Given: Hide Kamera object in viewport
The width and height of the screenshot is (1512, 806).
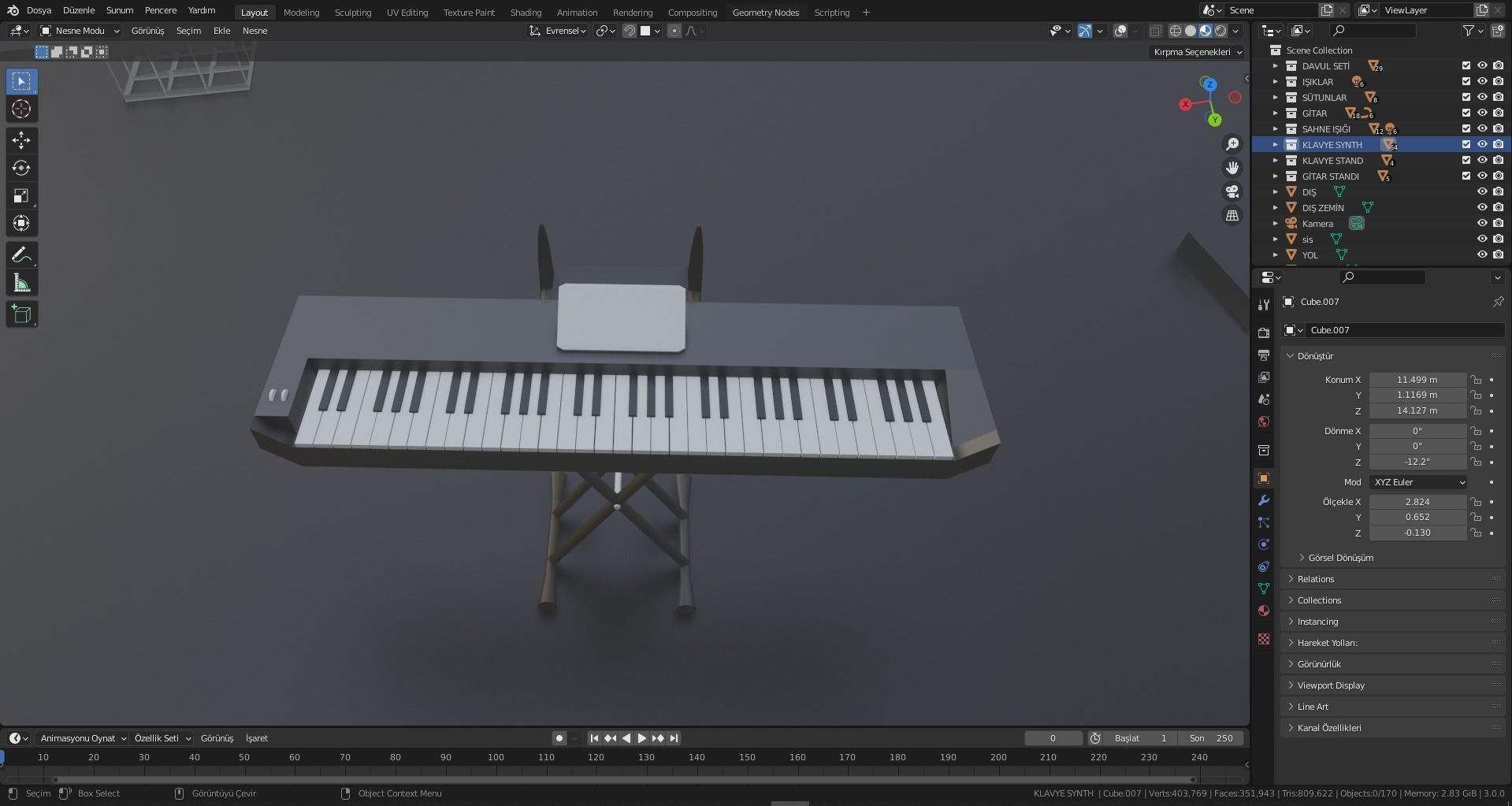Looking at the screenshot, I should click(x=1482, y=224).
